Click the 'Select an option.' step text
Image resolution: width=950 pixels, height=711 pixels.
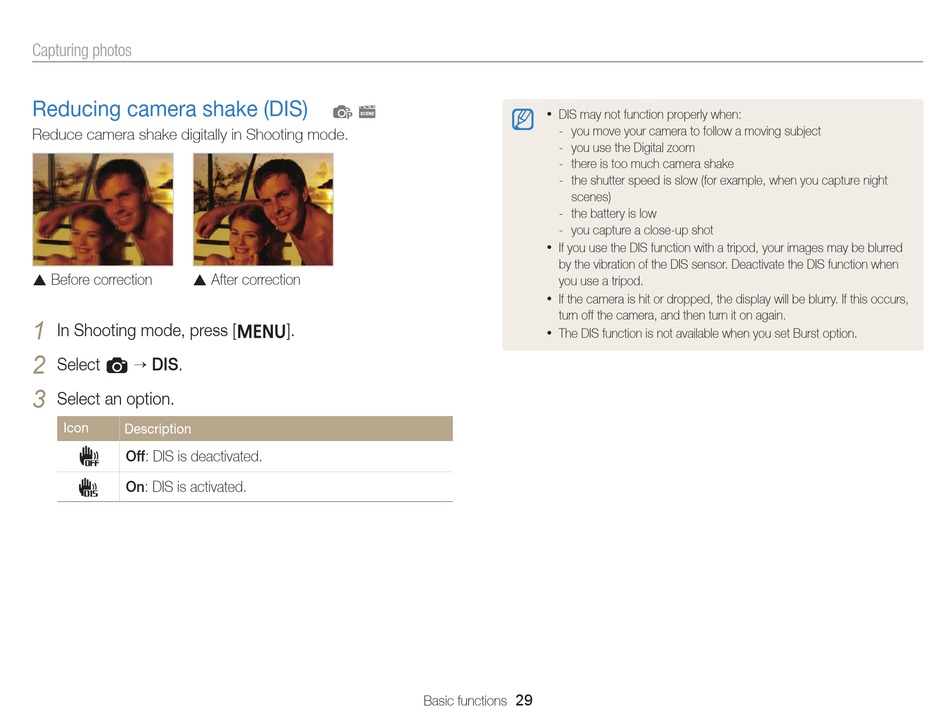pos(115,399)
